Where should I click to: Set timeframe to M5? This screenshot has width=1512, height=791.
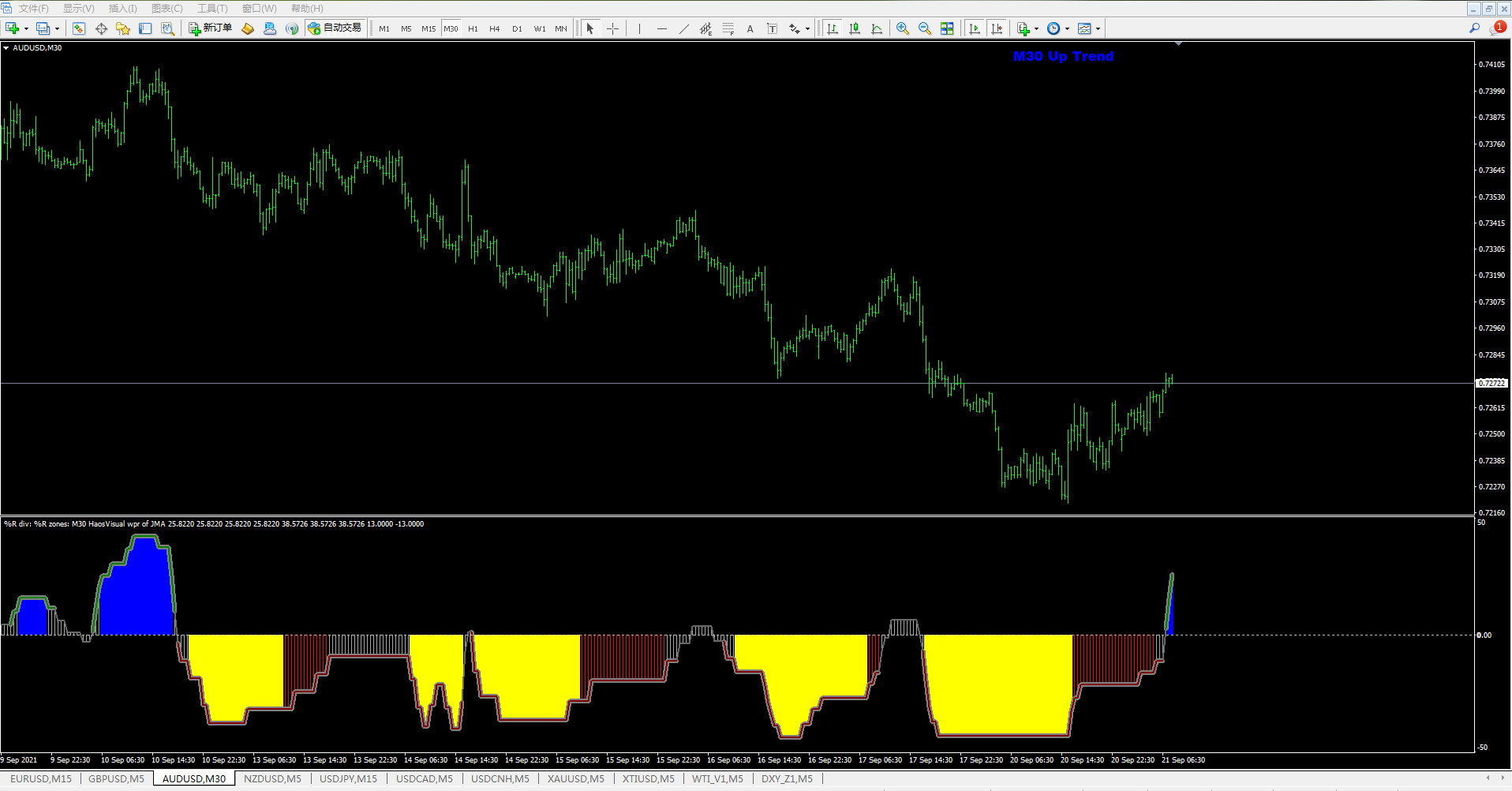pyautogui.click(x=406, y=28)
